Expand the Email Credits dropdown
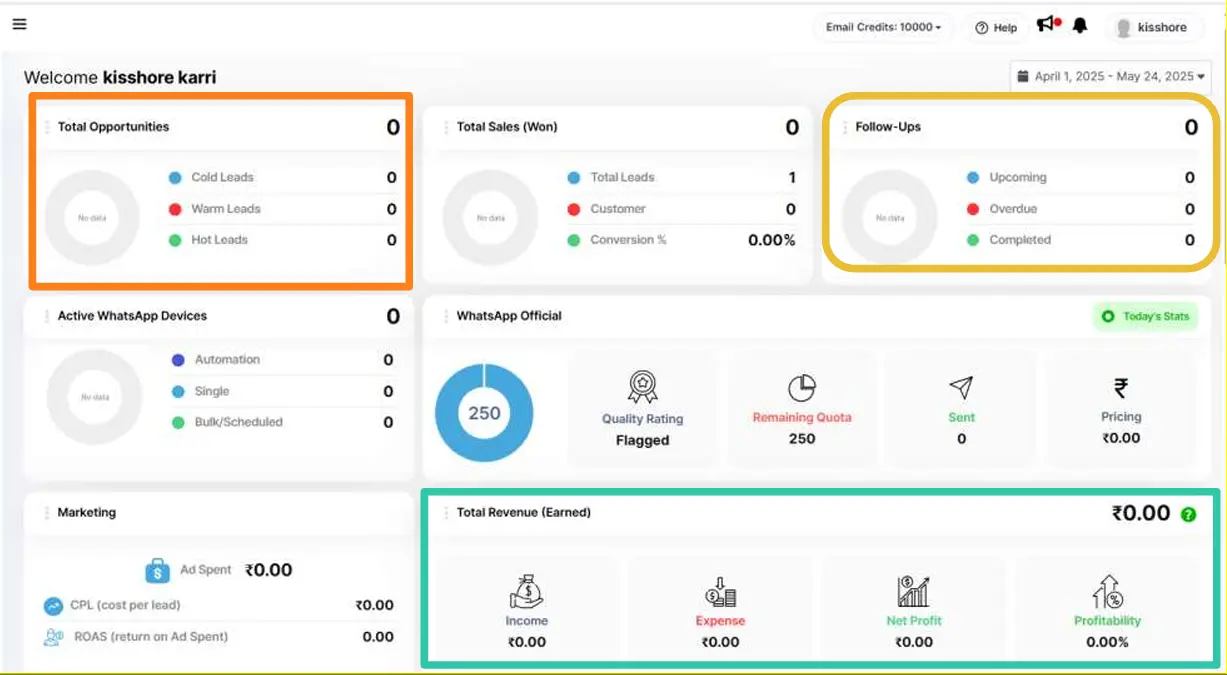This screenshot has height=675, width=1227. point(883,27)
